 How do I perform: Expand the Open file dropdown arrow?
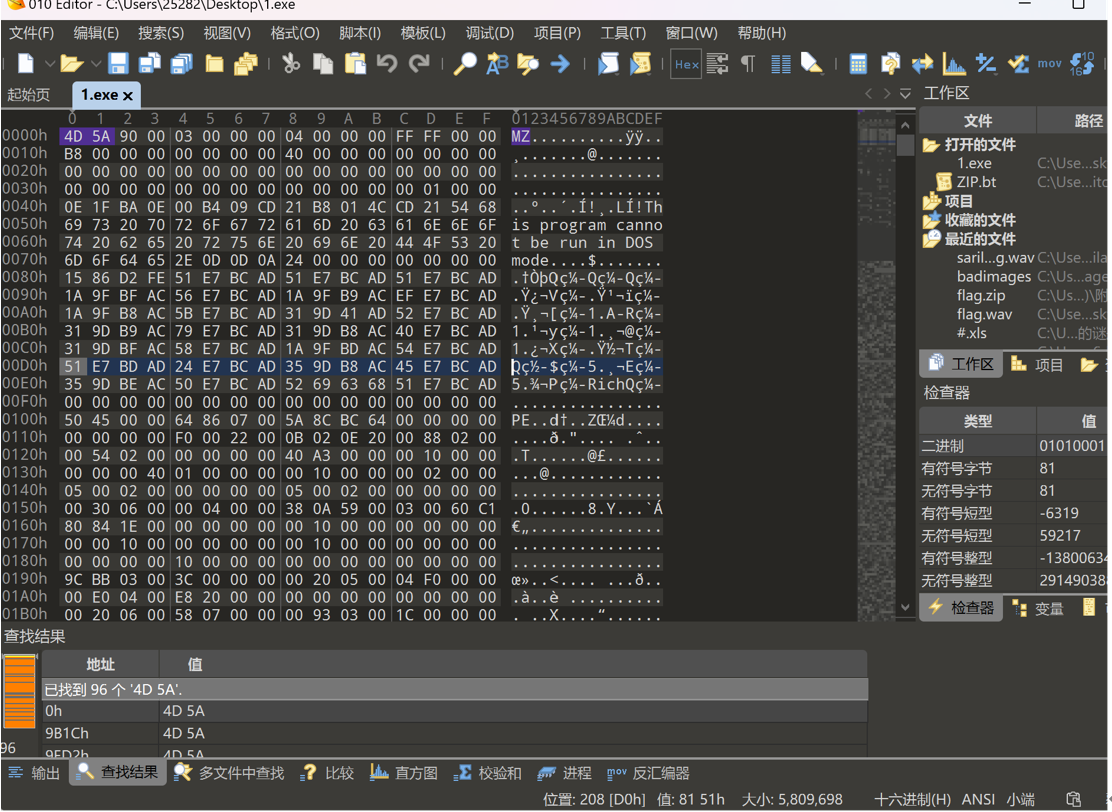click(x=96, y=64)
